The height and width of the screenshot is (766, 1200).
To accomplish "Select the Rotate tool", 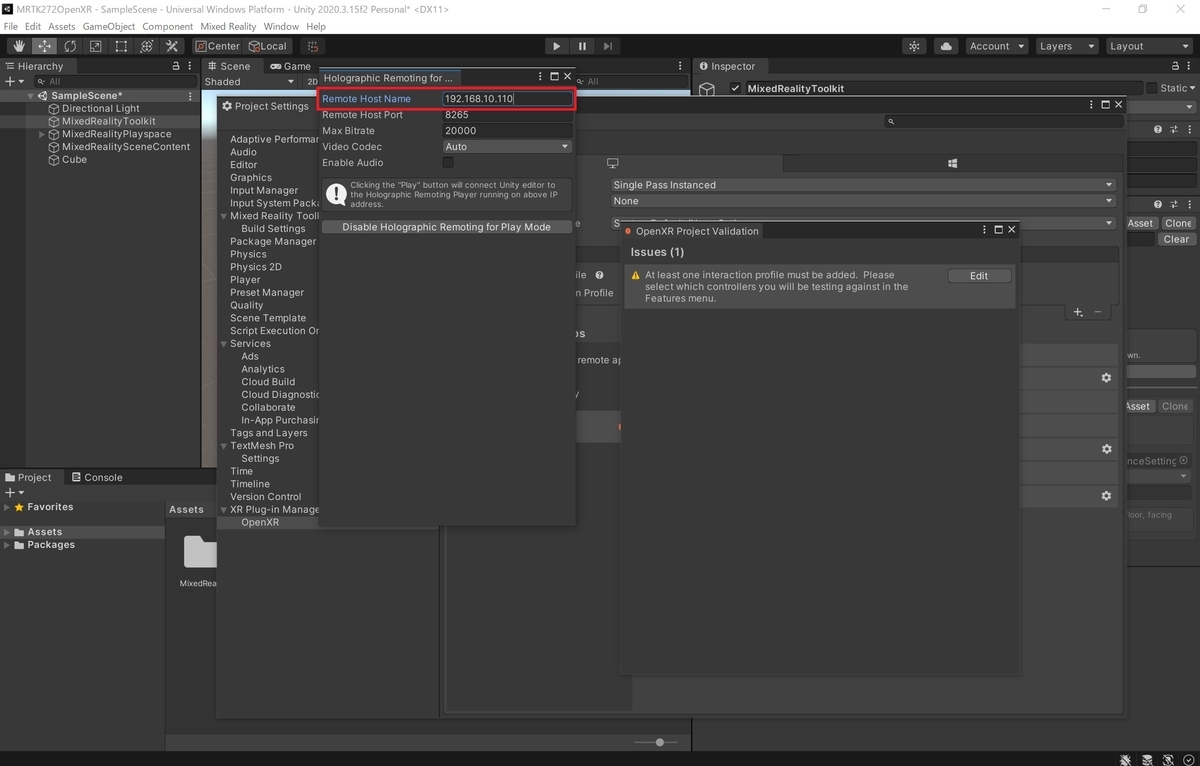I will tap(70, 46).
